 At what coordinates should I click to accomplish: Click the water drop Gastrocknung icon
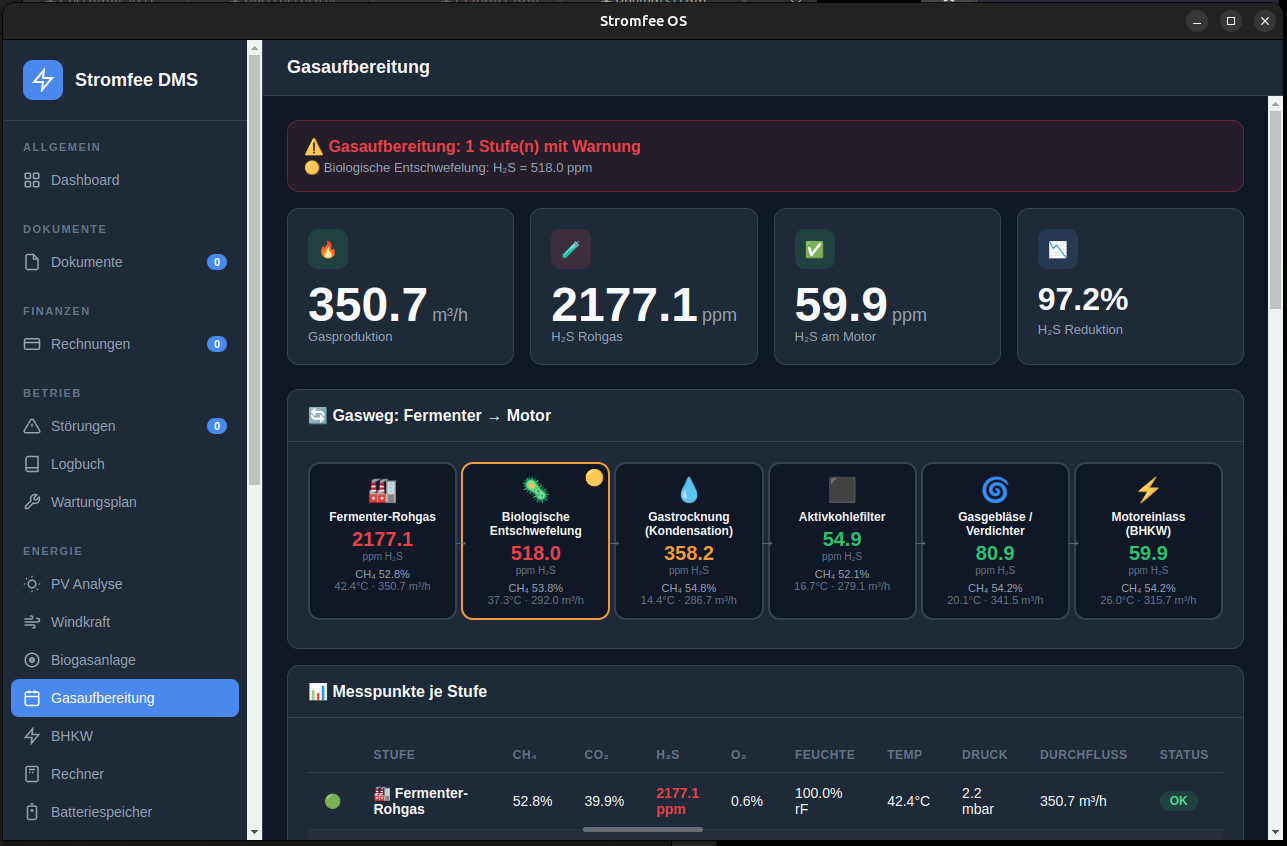coord(689,490)
